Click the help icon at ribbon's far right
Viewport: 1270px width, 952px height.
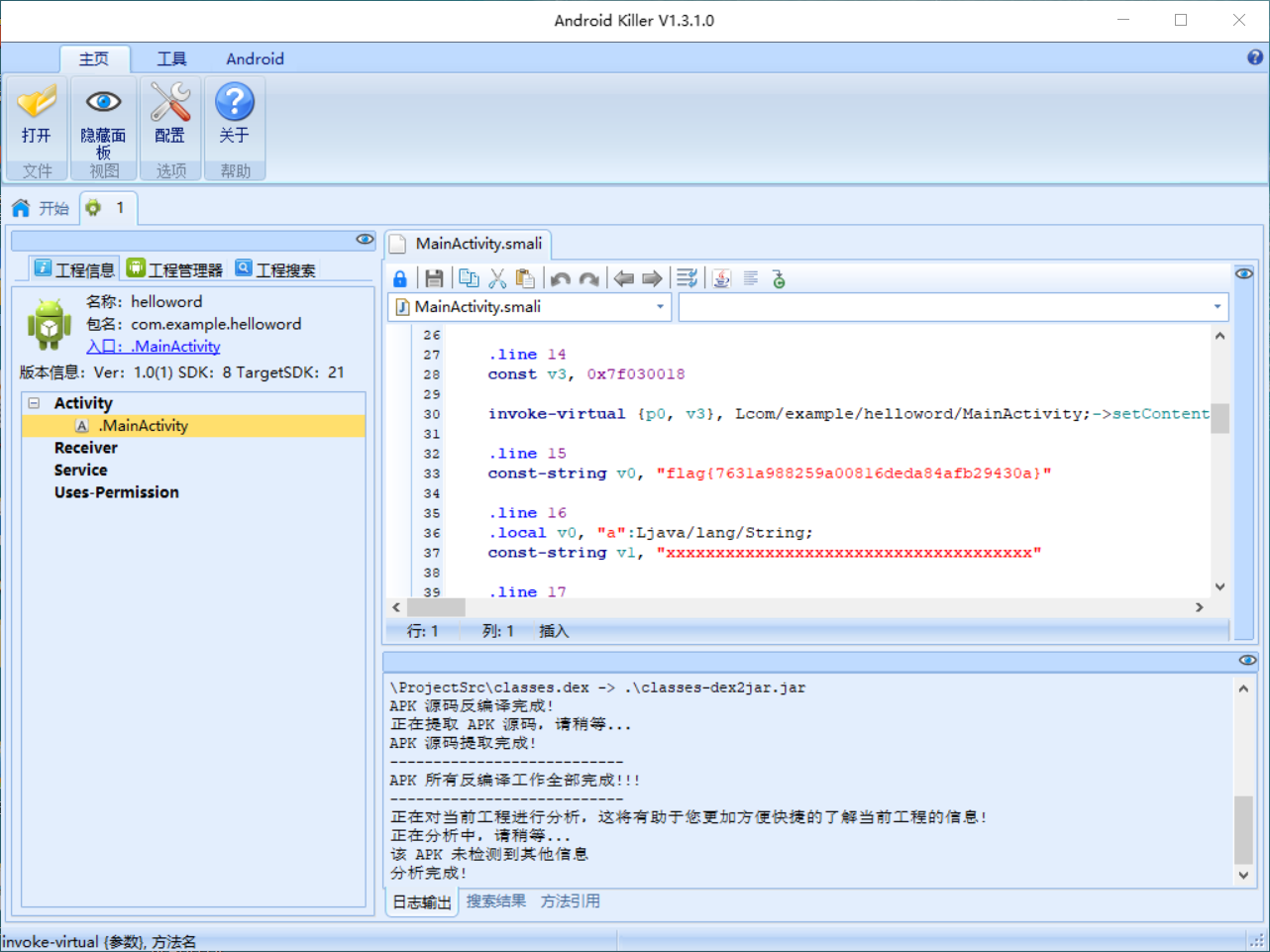[x=1255, y=57]
